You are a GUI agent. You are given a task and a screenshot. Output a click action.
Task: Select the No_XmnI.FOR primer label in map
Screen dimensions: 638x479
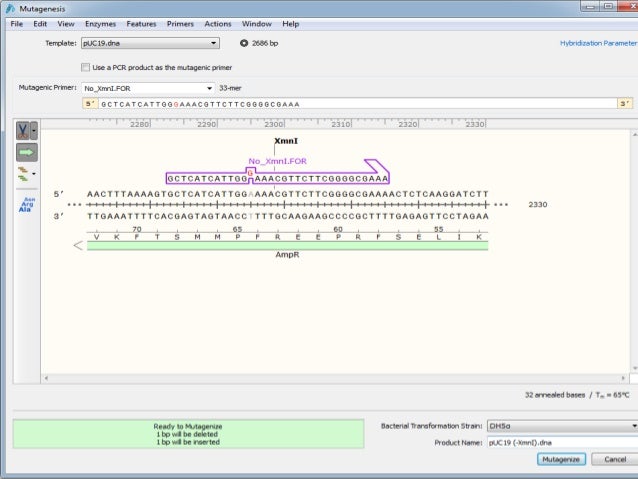(x=277, y=161)
